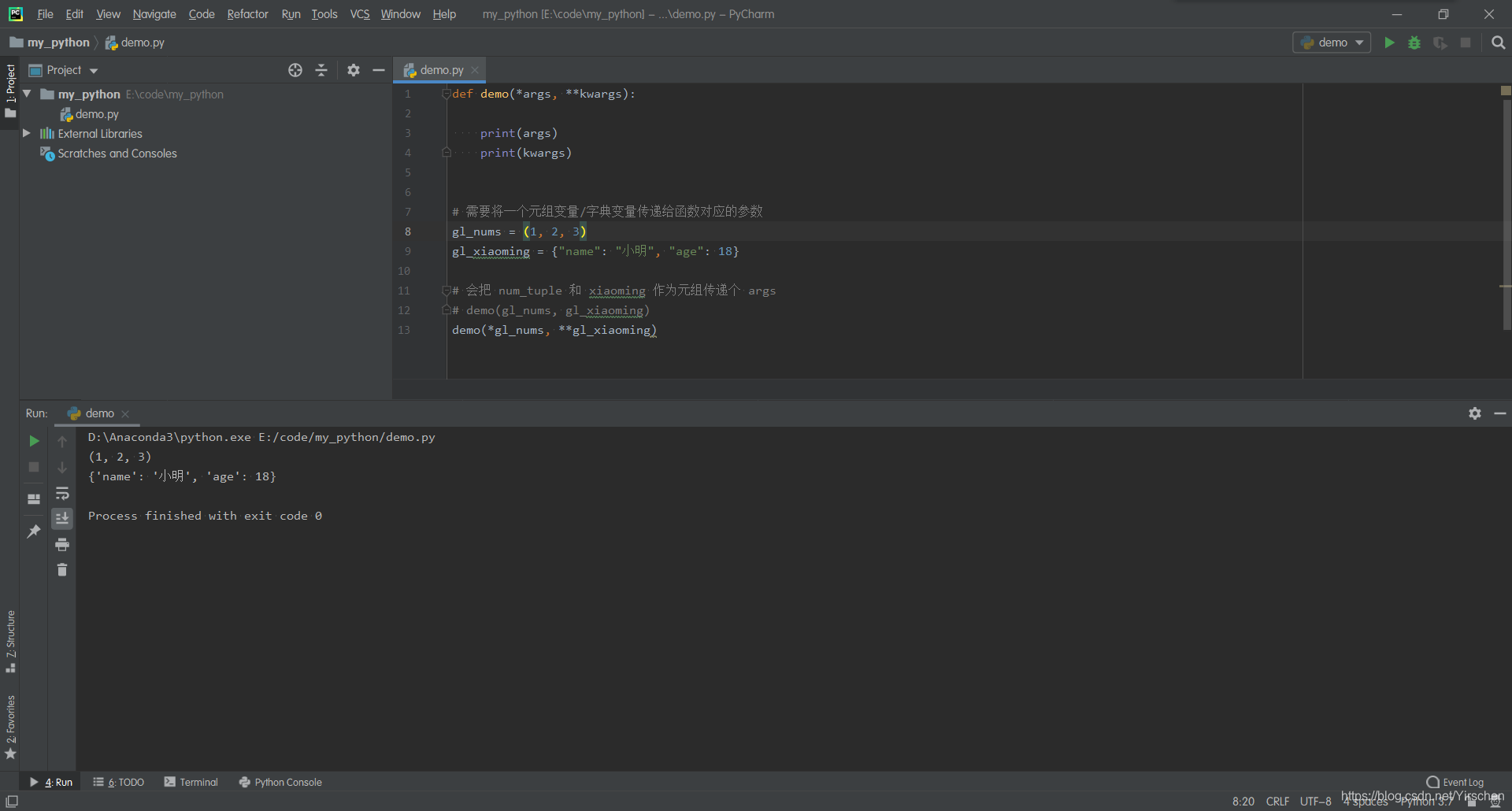Open the demo run configuration dropdown

pyautogui.click(x=1332, y=43)
